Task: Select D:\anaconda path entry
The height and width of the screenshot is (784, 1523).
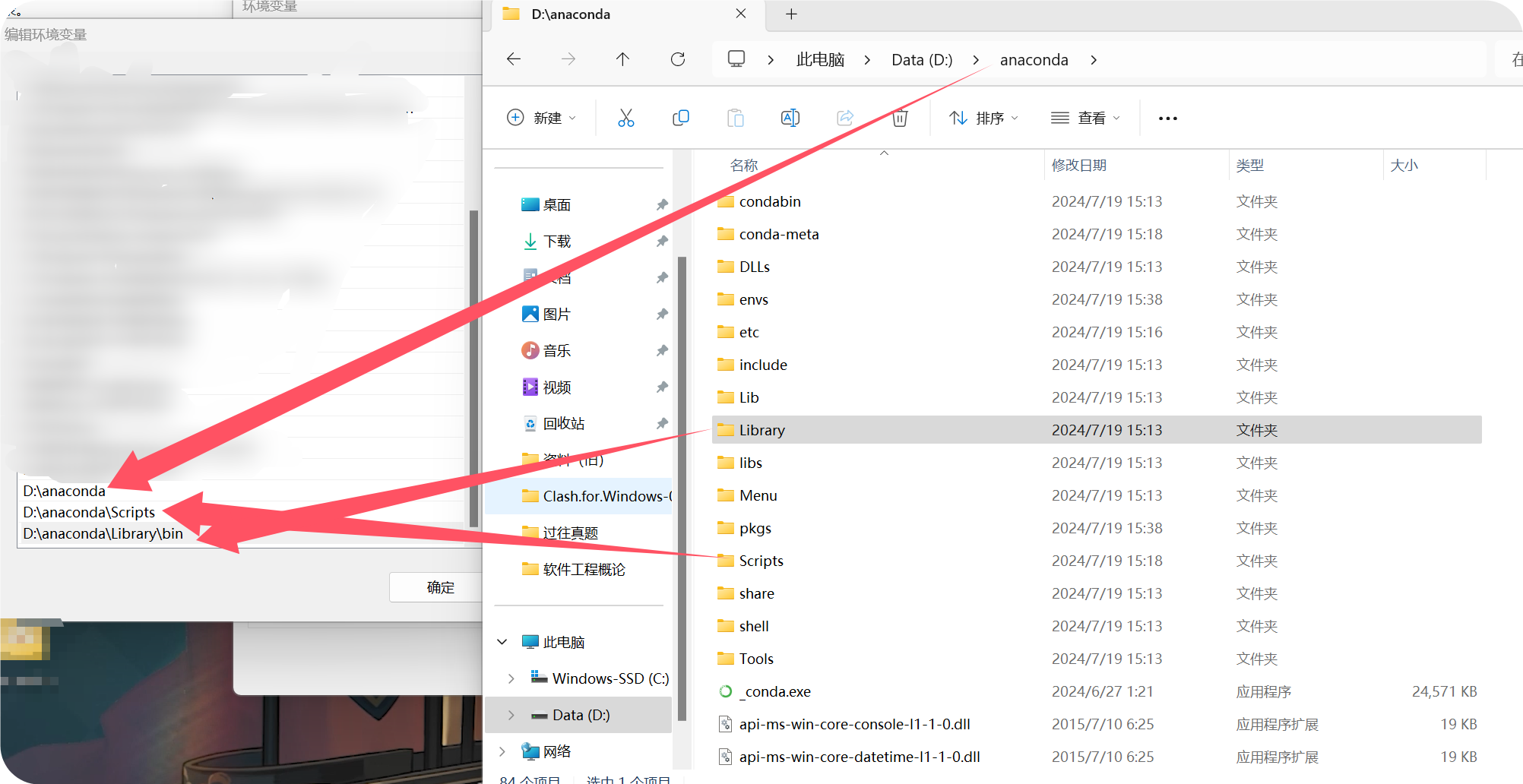Action: 64,491
